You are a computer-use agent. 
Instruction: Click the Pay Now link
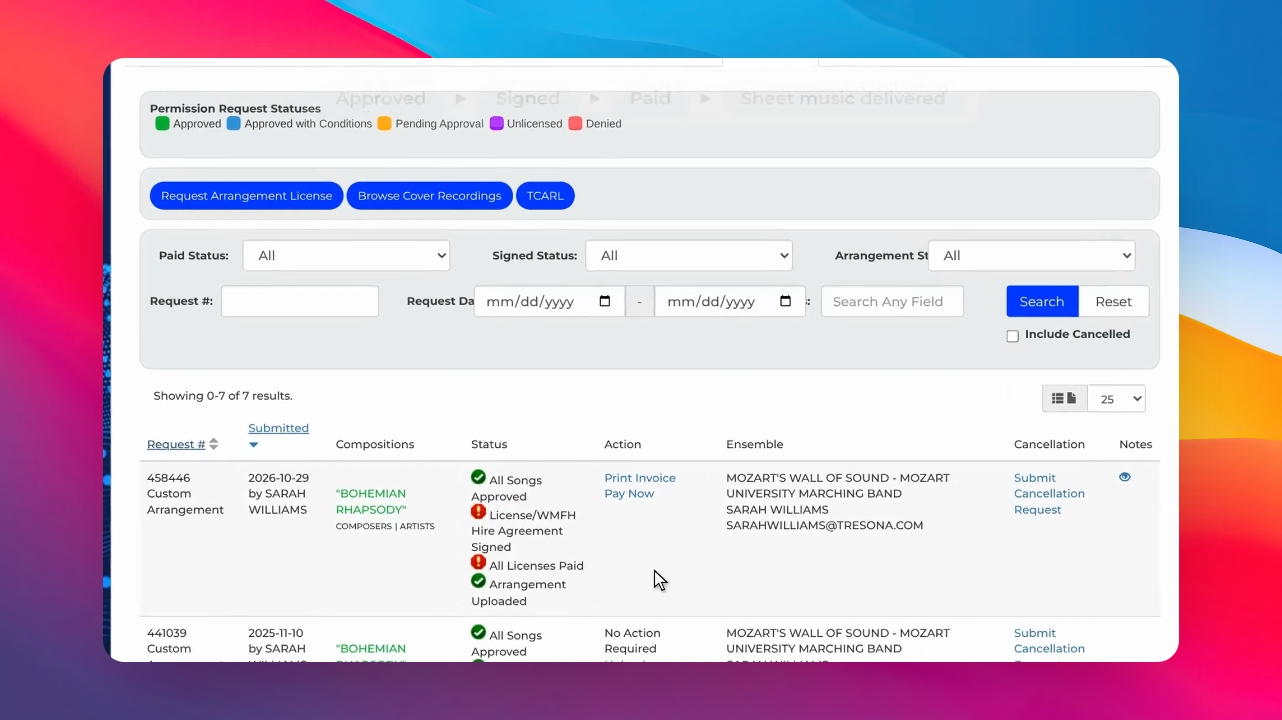click(629, 494)
